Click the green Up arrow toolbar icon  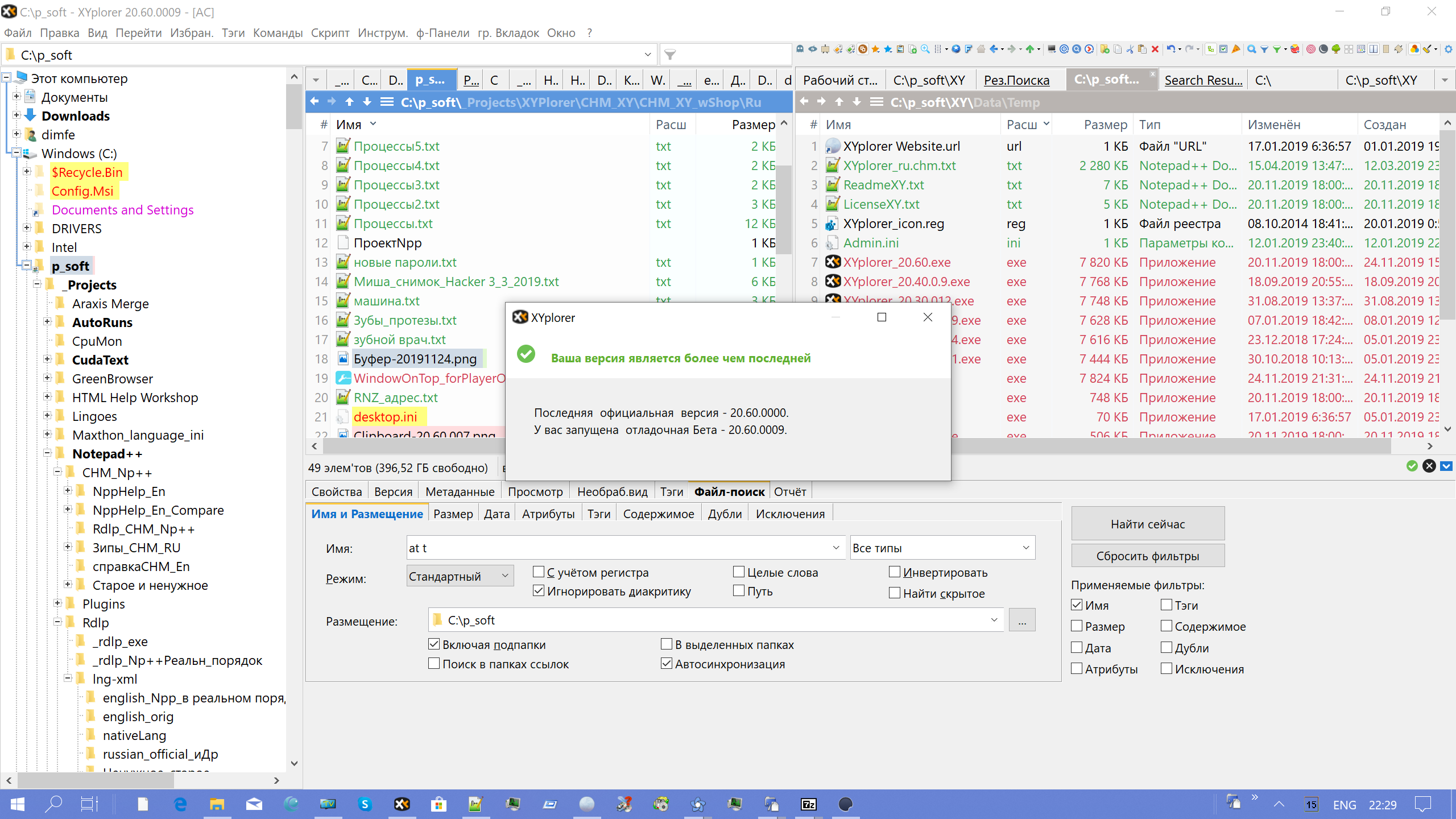[x=1030, y=49]
